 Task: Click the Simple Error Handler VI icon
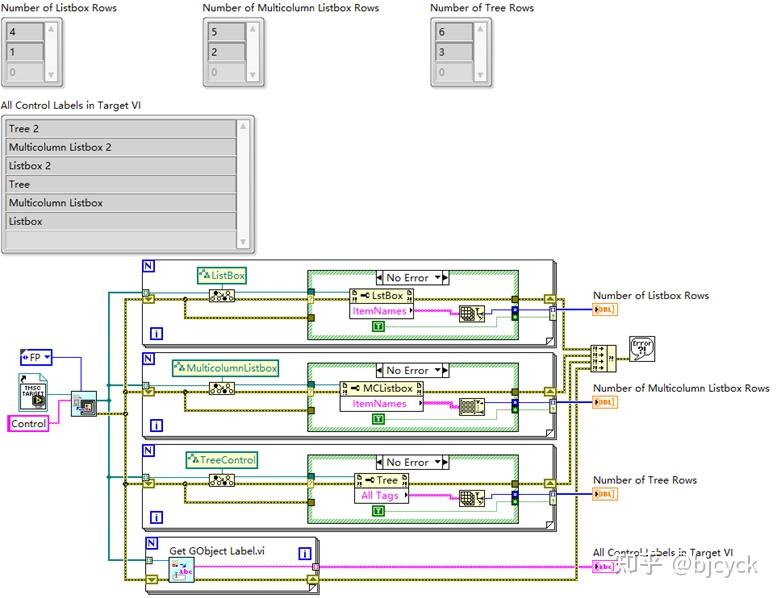pyautogui.click(x=642, y=348)
